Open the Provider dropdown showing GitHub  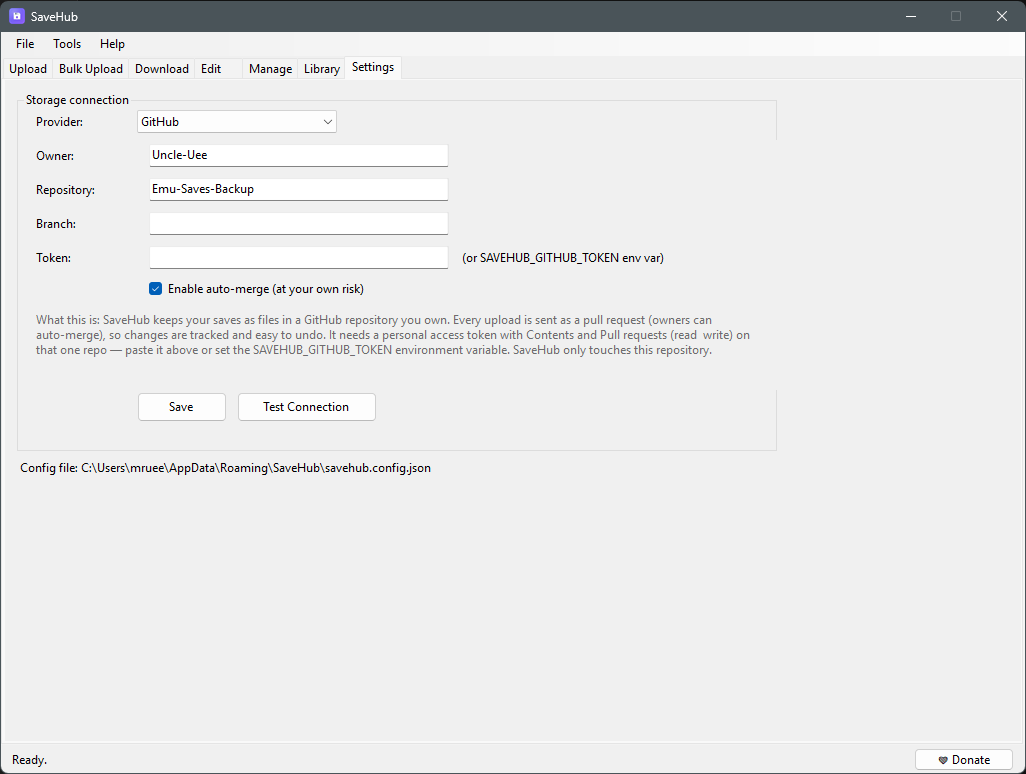[x=237, y=122]
